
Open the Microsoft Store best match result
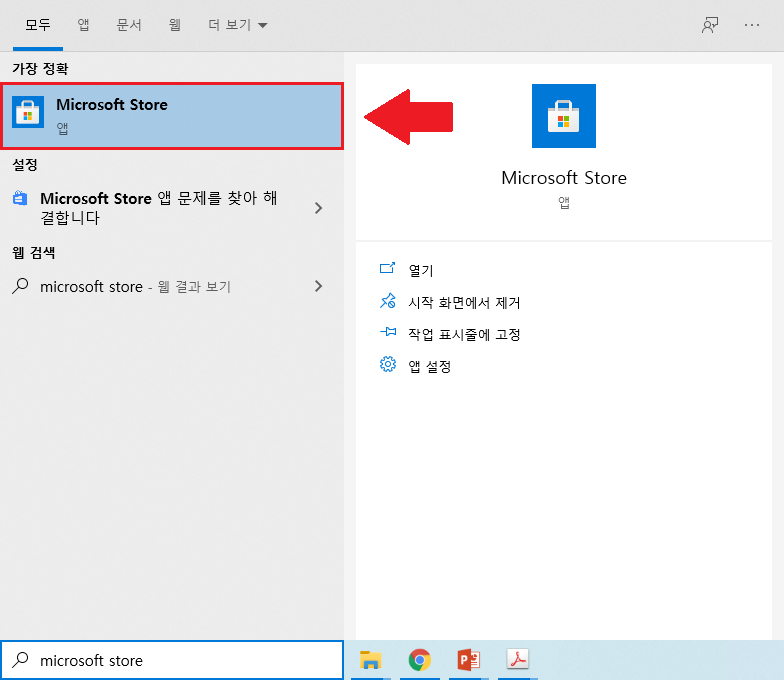click(x=172, y=116)
